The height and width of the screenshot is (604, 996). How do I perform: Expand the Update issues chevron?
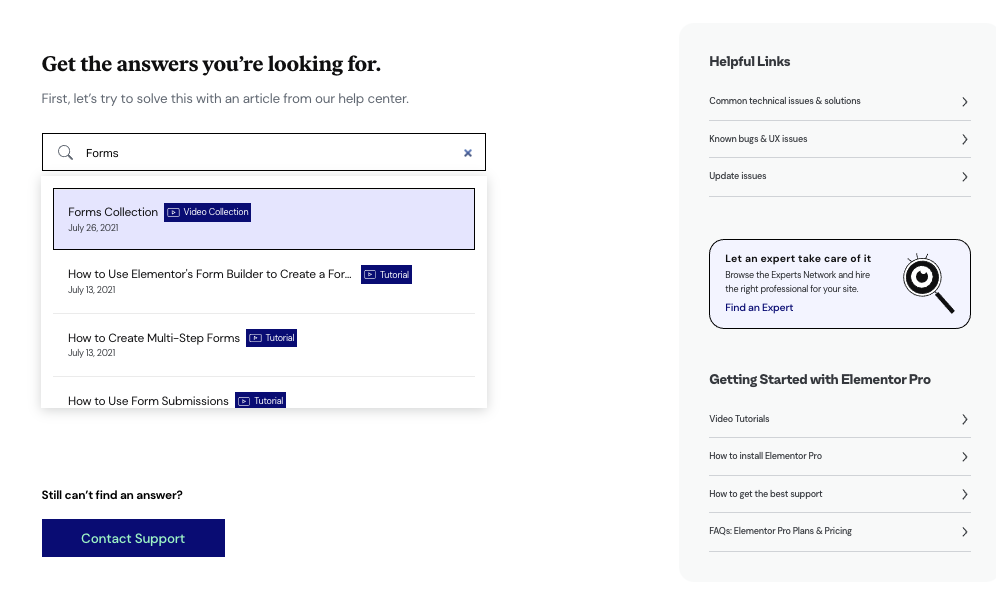pyautogui.click(x=964, y=177)
